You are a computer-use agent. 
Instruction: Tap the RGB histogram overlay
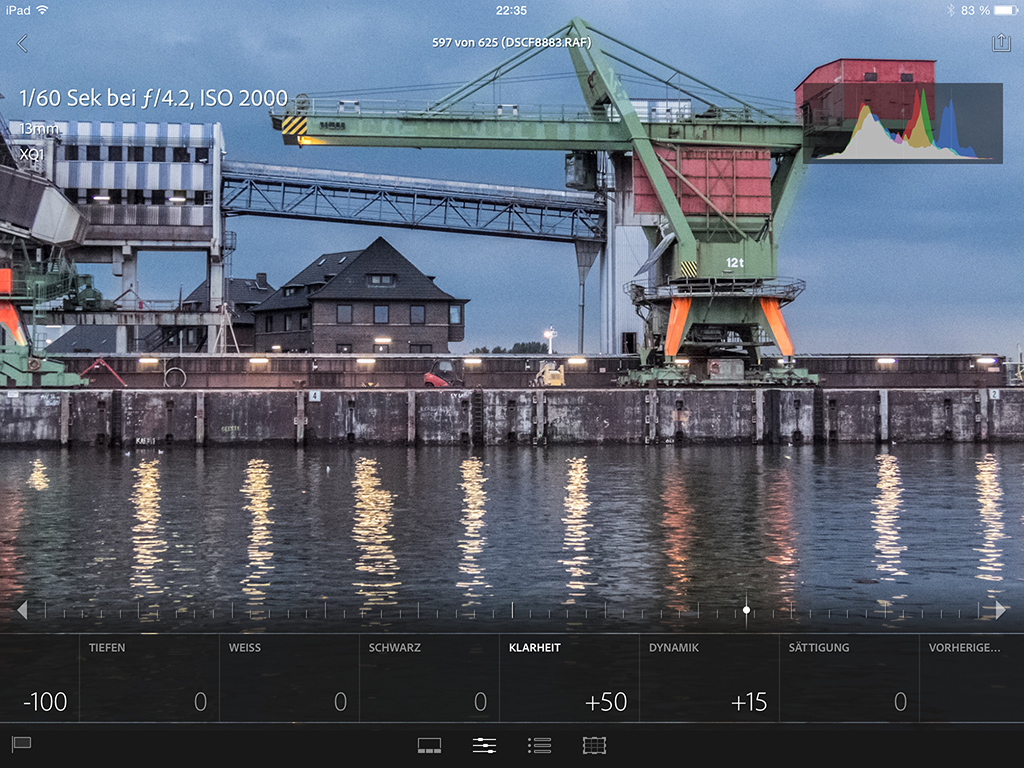[902, 123]
